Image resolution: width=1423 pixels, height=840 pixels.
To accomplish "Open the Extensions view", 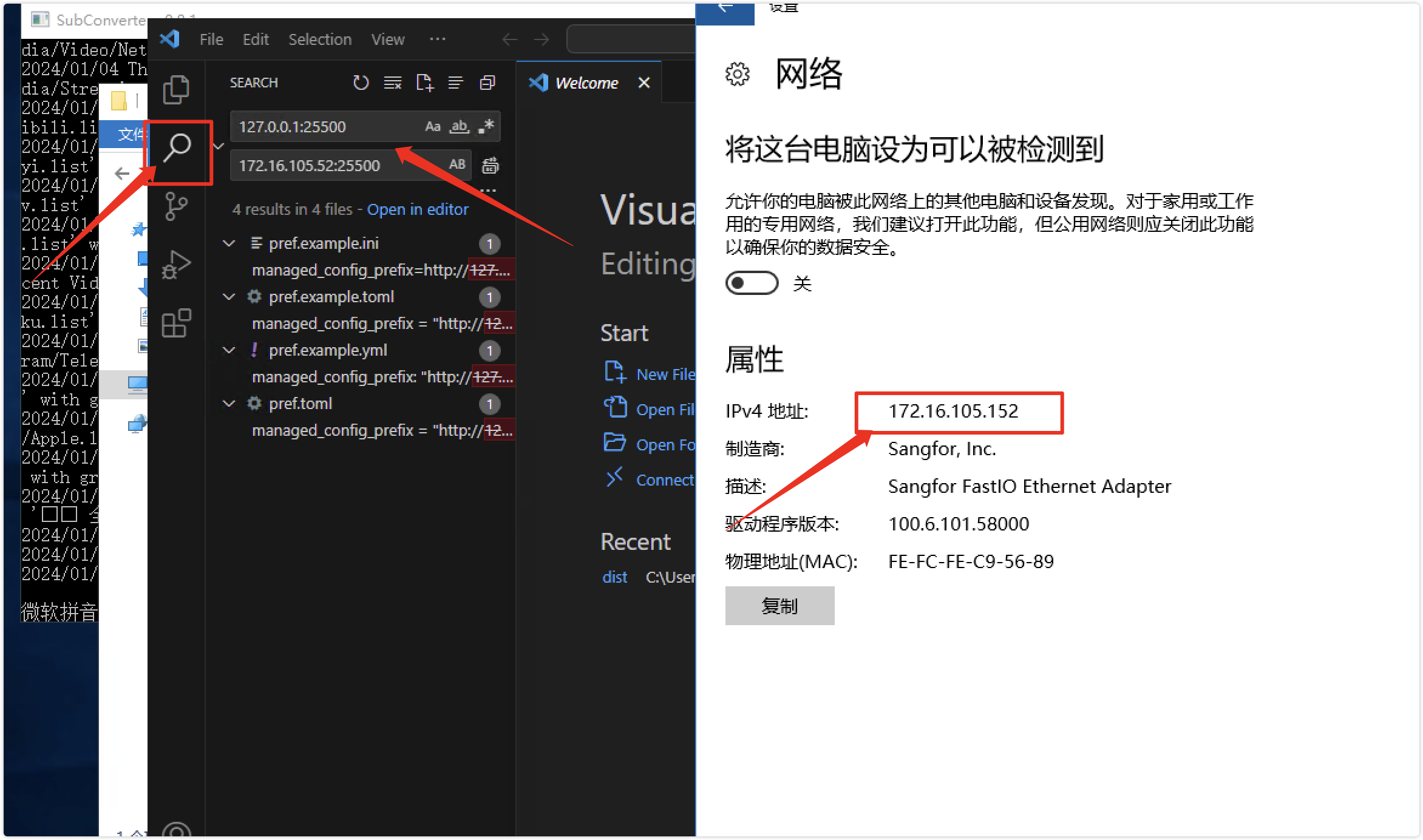I will click(x=176, y=323).
